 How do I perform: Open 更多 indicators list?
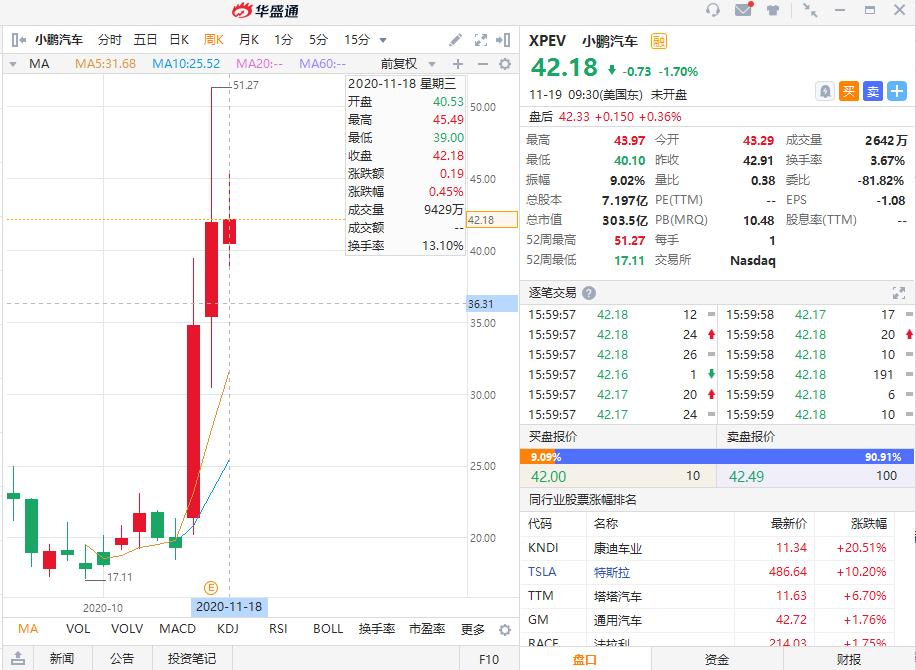[473, 629]
